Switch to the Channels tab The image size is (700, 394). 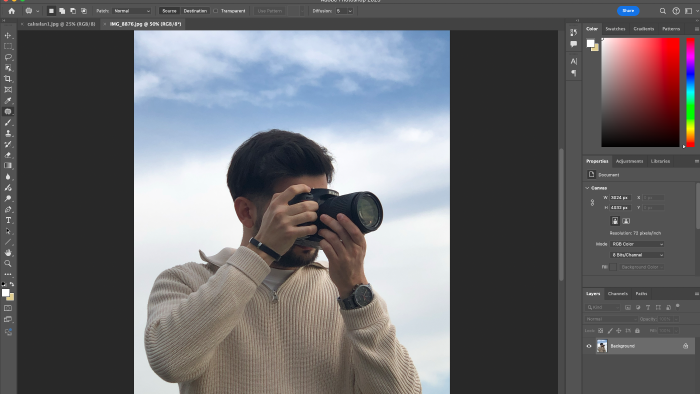618,294
